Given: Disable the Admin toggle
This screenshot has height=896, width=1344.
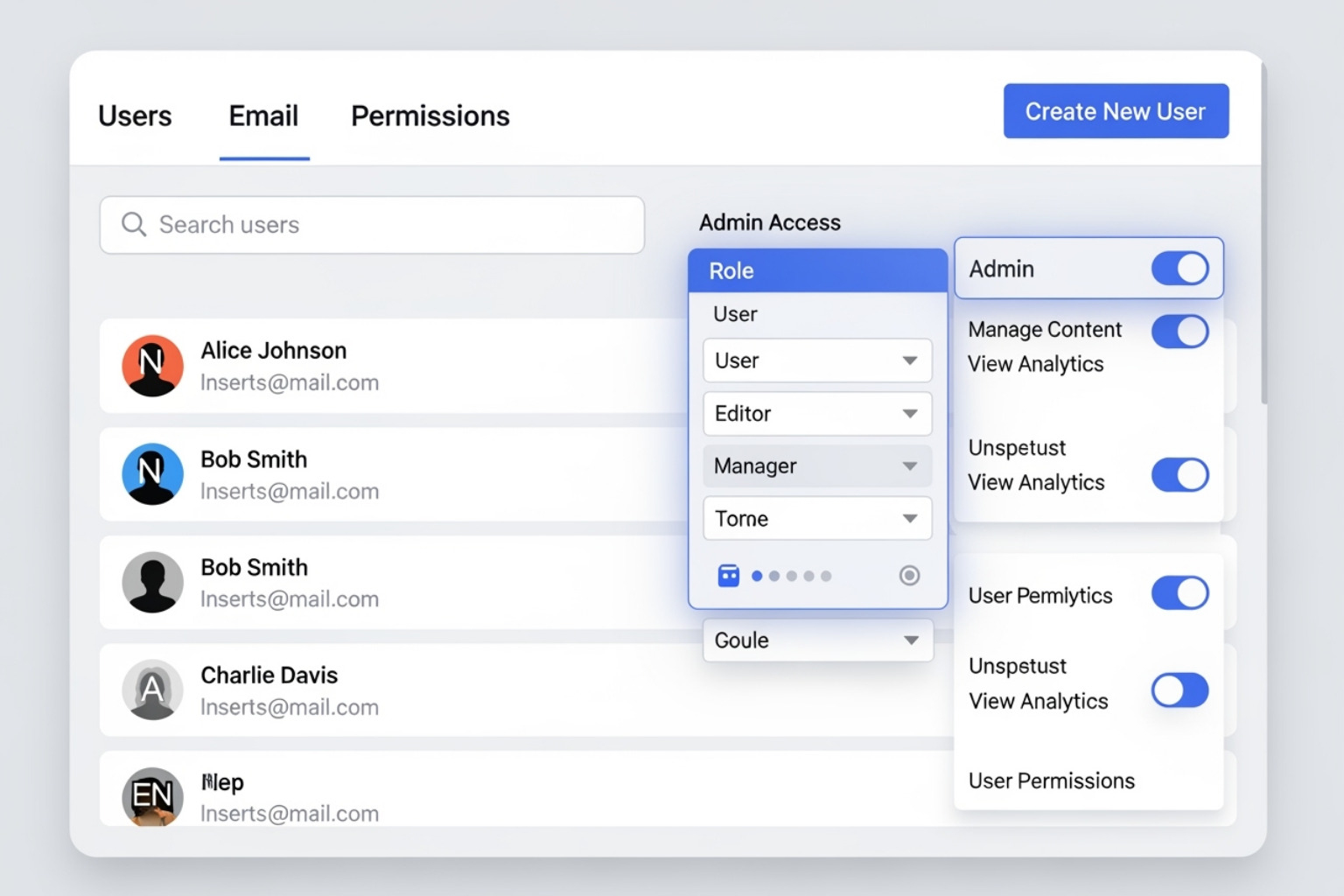Looking at the screenshot, I should click(1179, 269).
